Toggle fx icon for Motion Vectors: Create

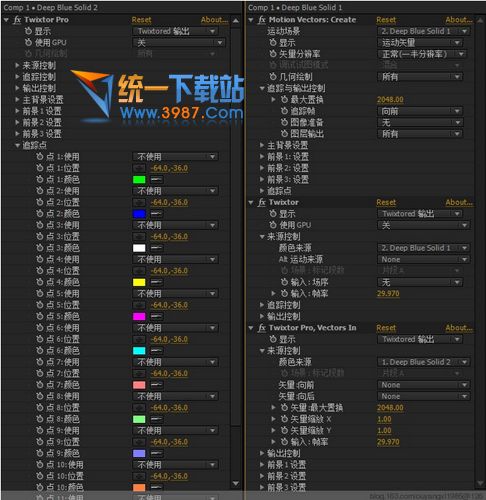(x=262, y=20)
